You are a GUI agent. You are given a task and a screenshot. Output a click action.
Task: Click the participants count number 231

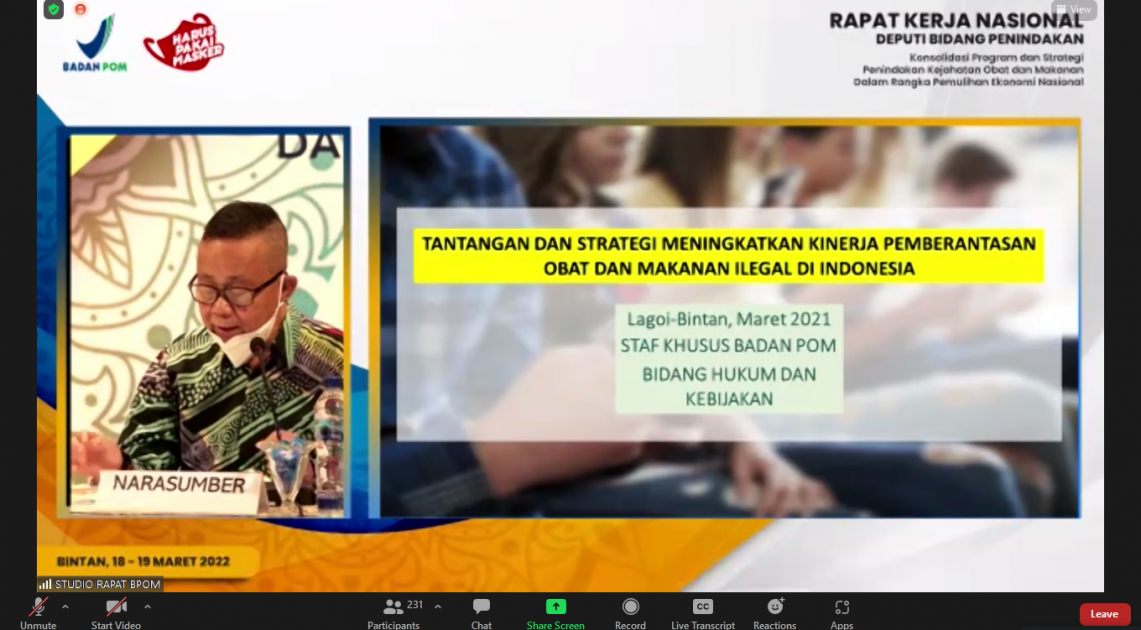[x=415, y=605]
